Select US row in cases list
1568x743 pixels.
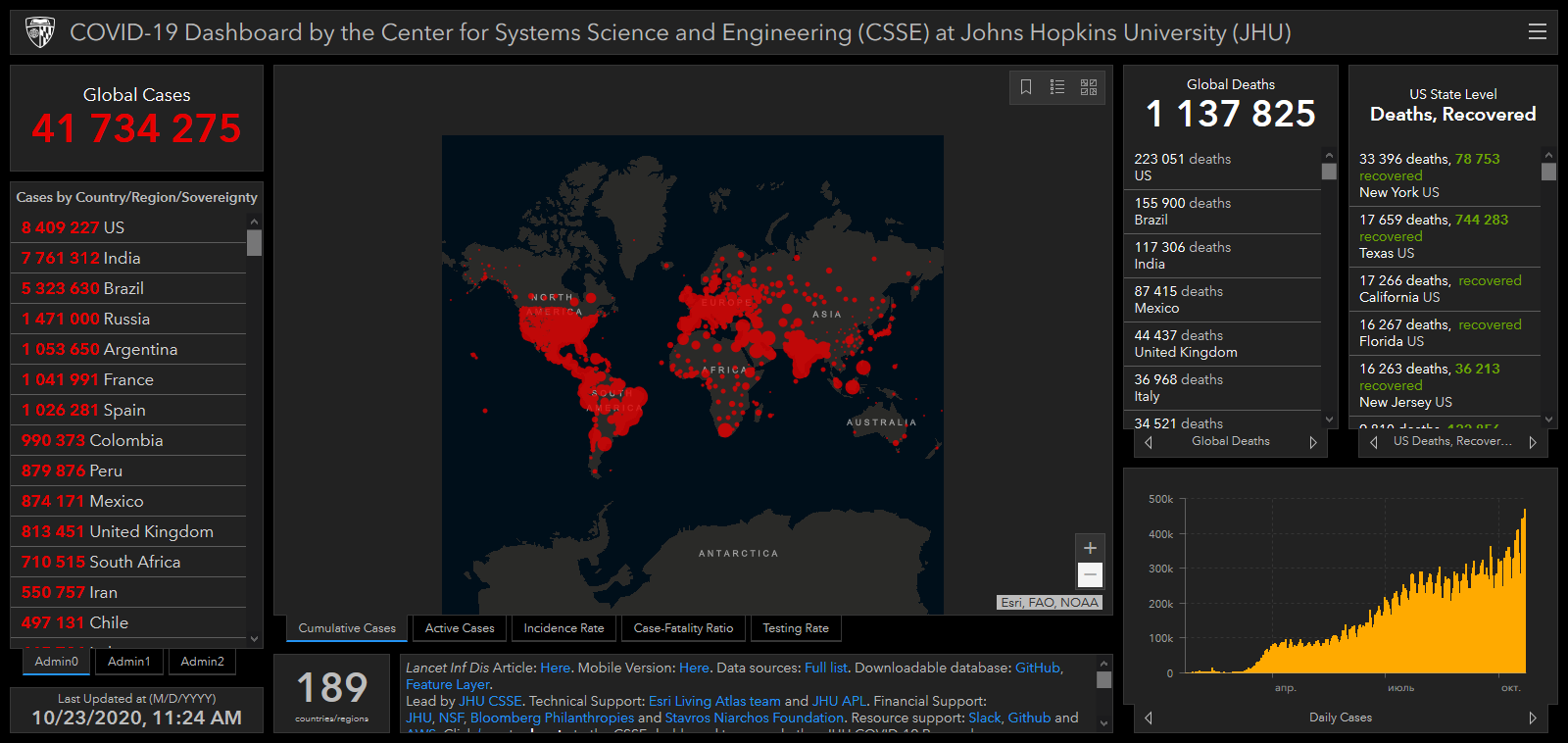pos(129,227)
